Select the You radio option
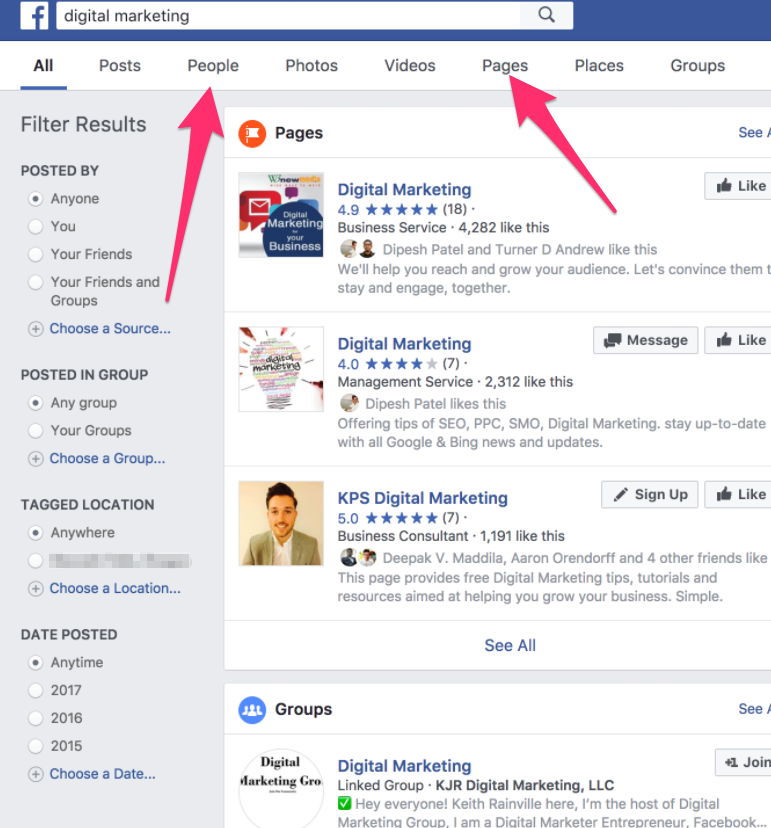Viewport: 771px width, 828px height. [x=35, y=227]
